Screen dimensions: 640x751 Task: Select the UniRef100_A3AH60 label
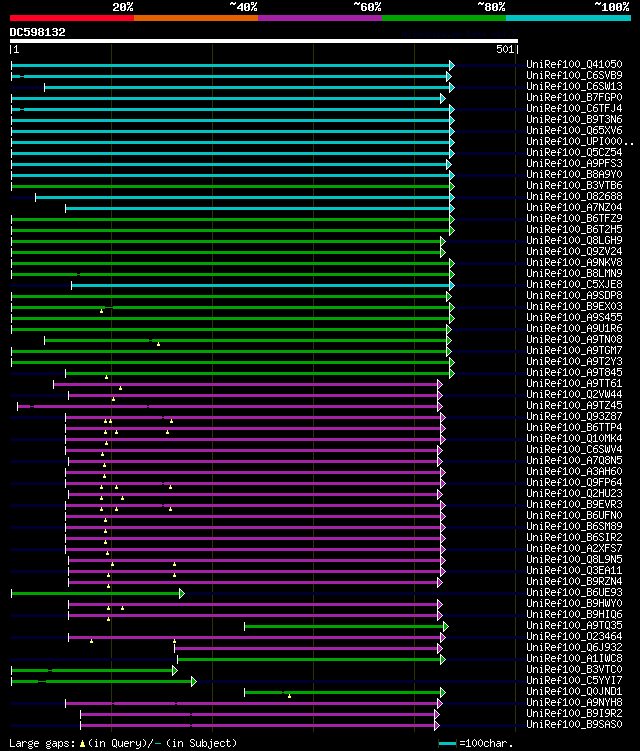coord(574,472)
